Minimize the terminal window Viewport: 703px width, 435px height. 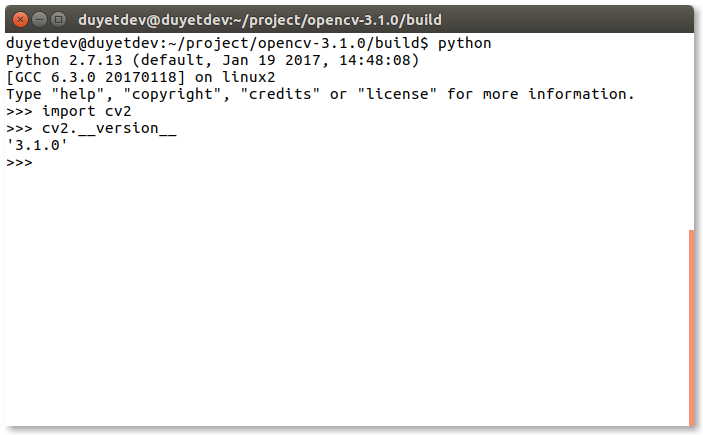pyautogui.click(x=39, y=20)
